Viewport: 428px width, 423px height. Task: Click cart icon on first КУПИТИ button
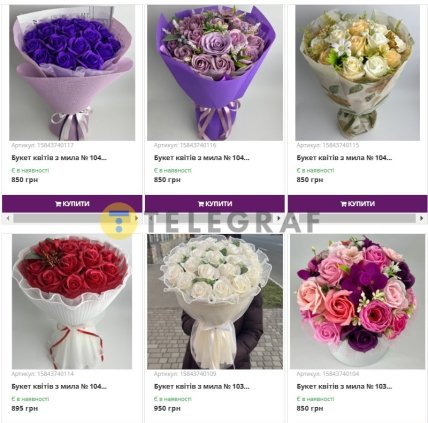click(58, 204)
